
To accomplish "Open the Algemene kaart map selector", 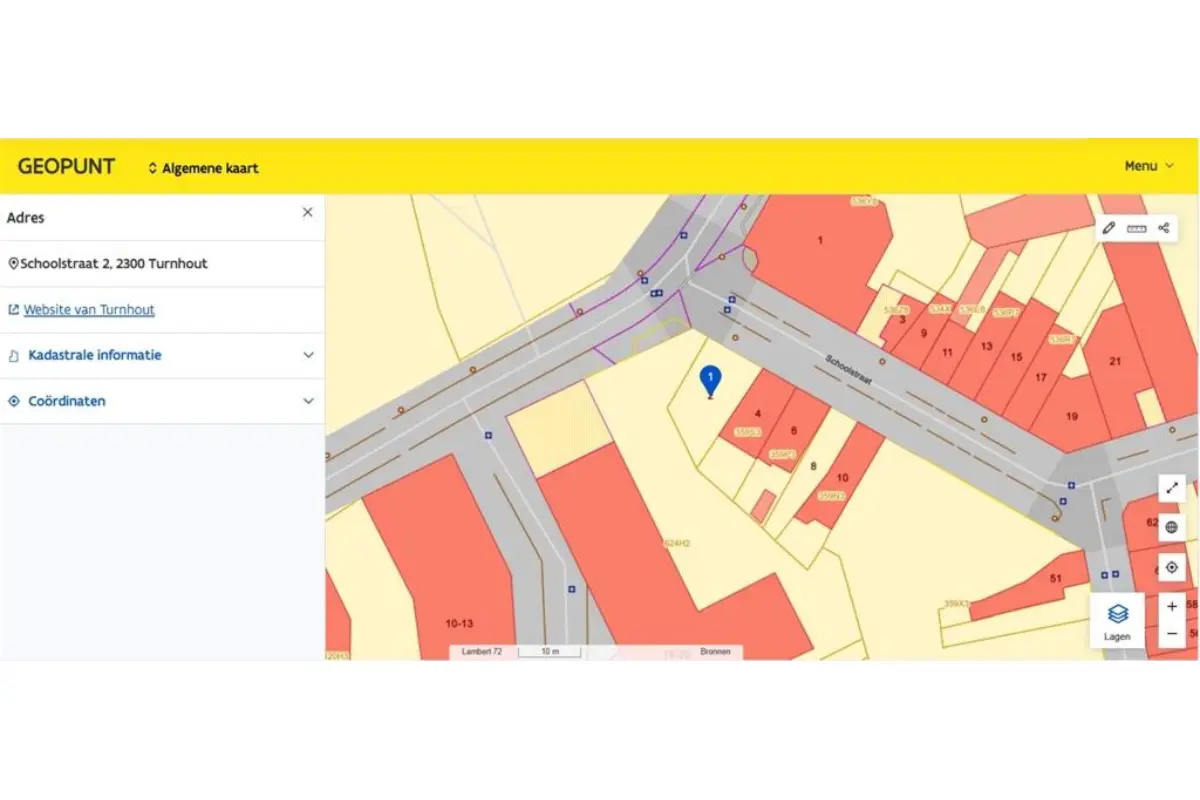I will pos(203,168).
